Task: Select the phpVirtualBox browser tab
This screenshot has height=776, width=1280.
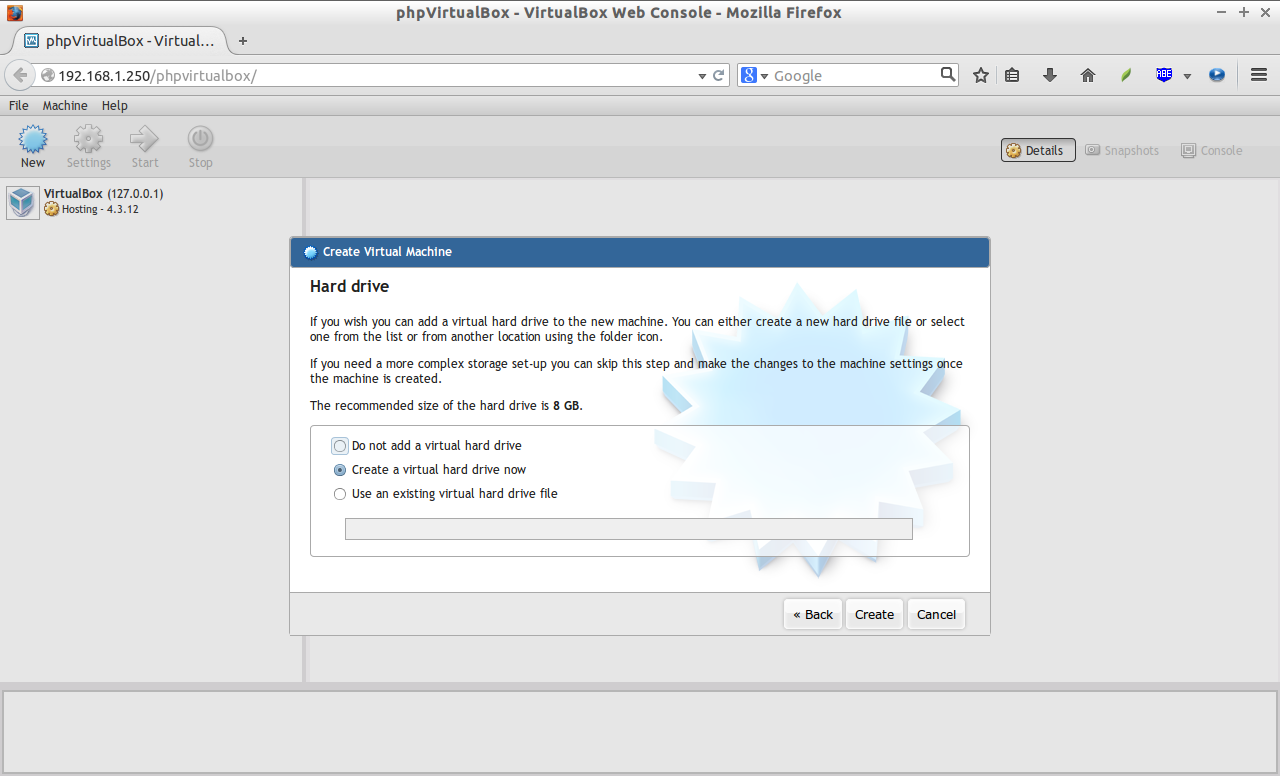Action: (x=120, y=41)
